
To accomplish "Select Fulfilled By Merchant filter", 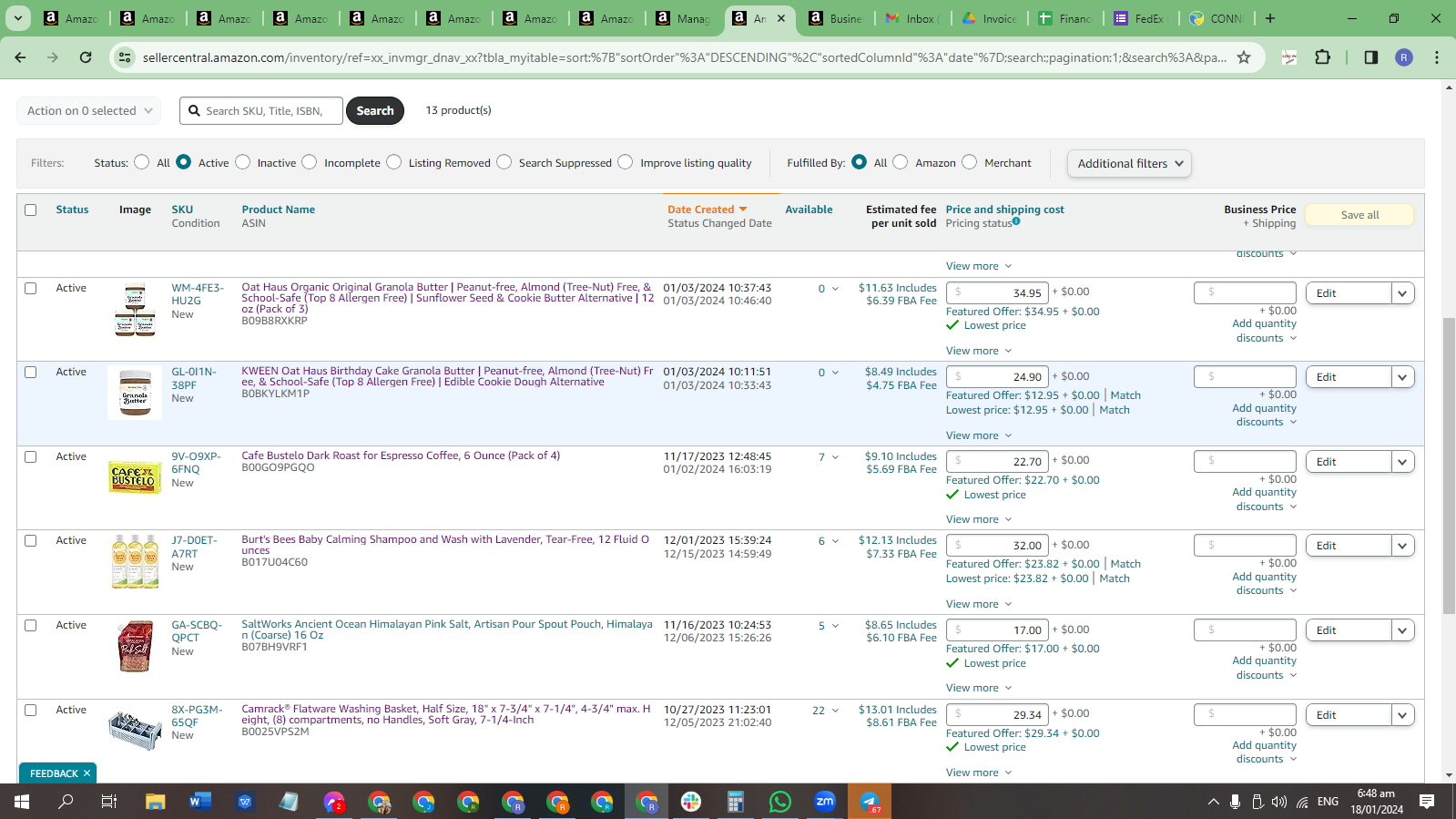I will pos(969,162).
